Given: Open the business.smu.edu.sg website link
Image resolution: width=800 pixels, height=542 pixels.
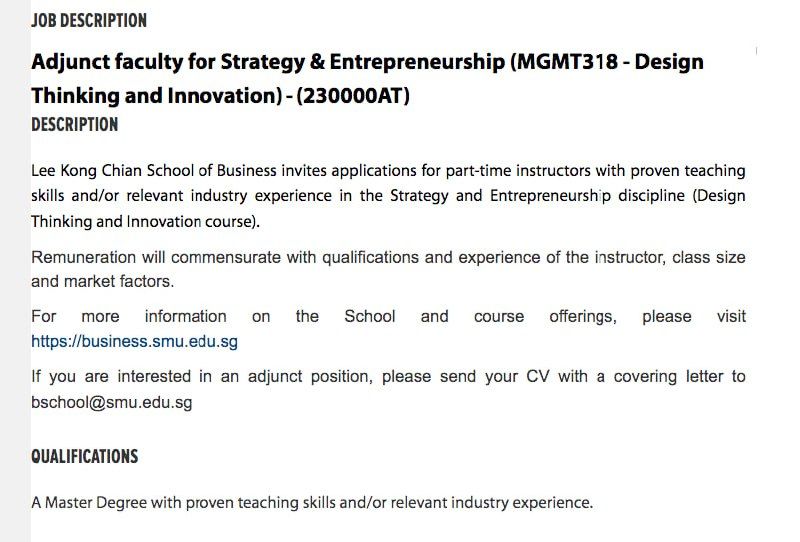Looking at the screenshot, I should coord(134,342).
